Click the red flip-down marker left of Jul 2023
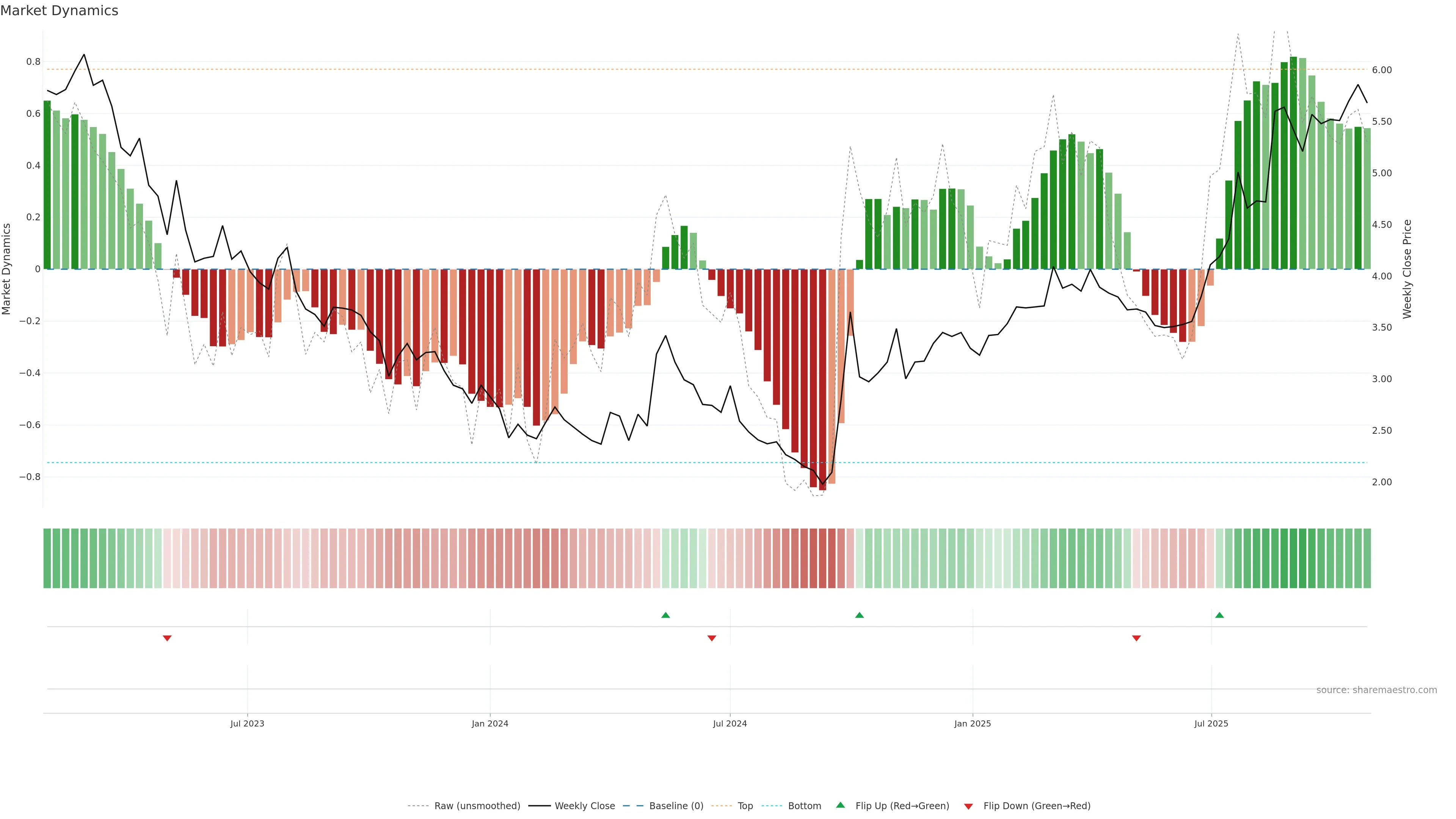1456x819 pixels. pyautogui.click(x=167, y=638)
